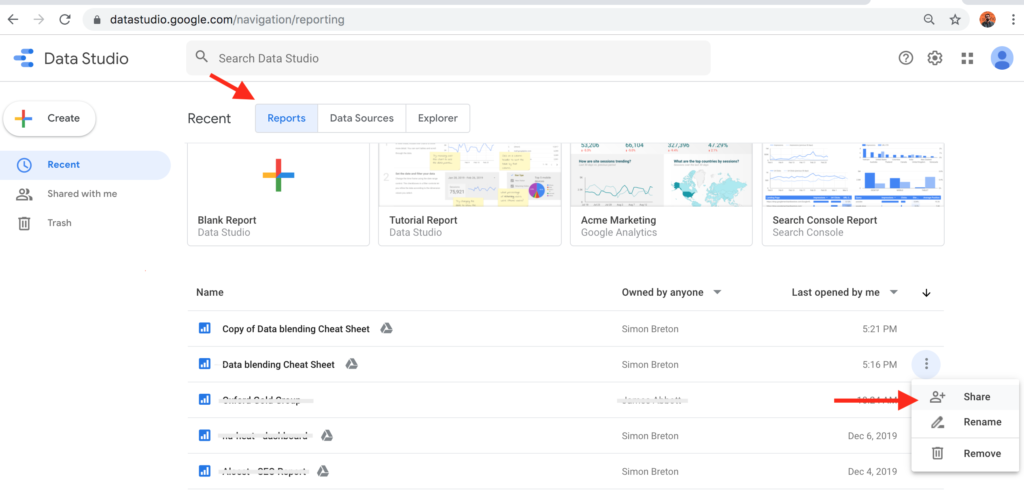
Task: Open the Blank Report template
Action: coord(279,195)
